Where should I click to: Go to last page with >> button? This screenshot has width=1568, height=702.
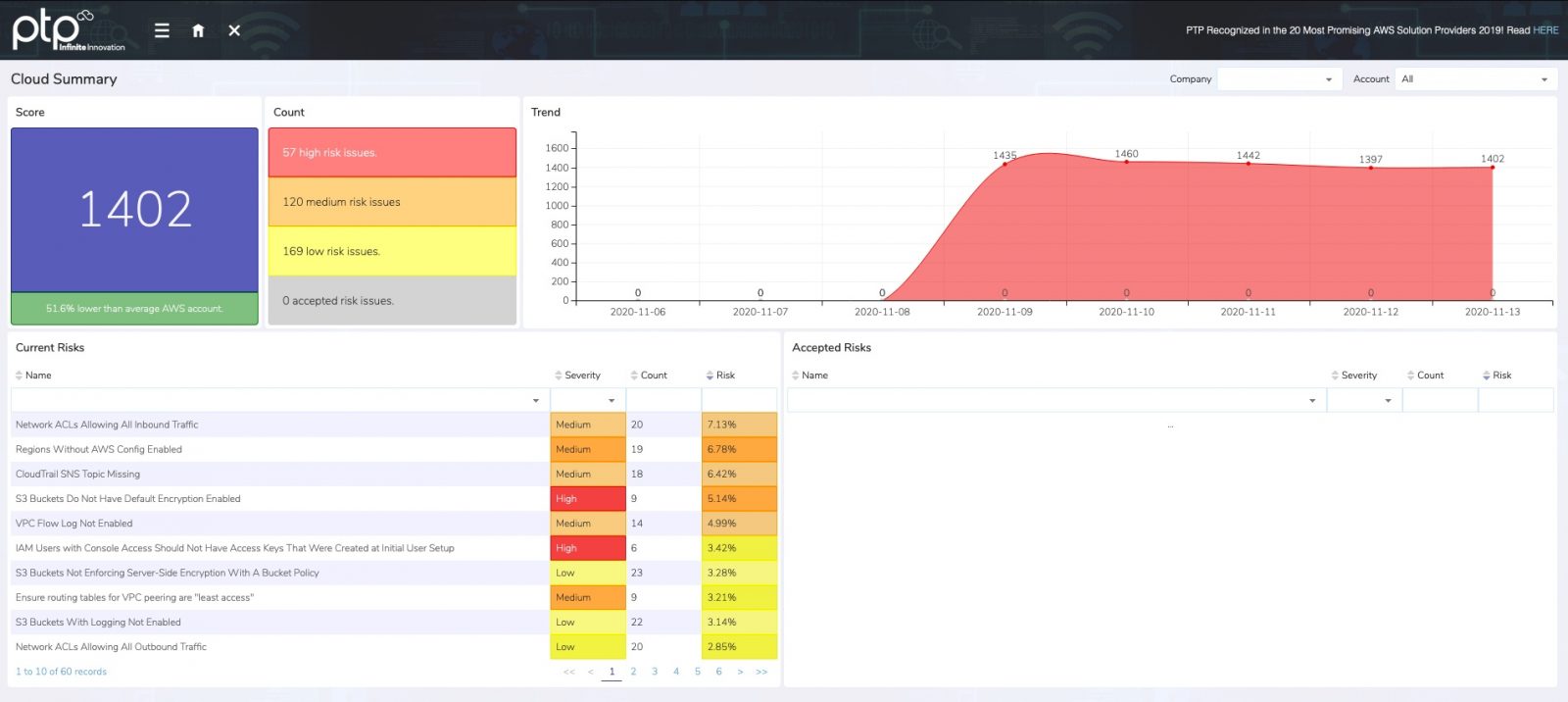pyautogui.click(x=761, y=672)
